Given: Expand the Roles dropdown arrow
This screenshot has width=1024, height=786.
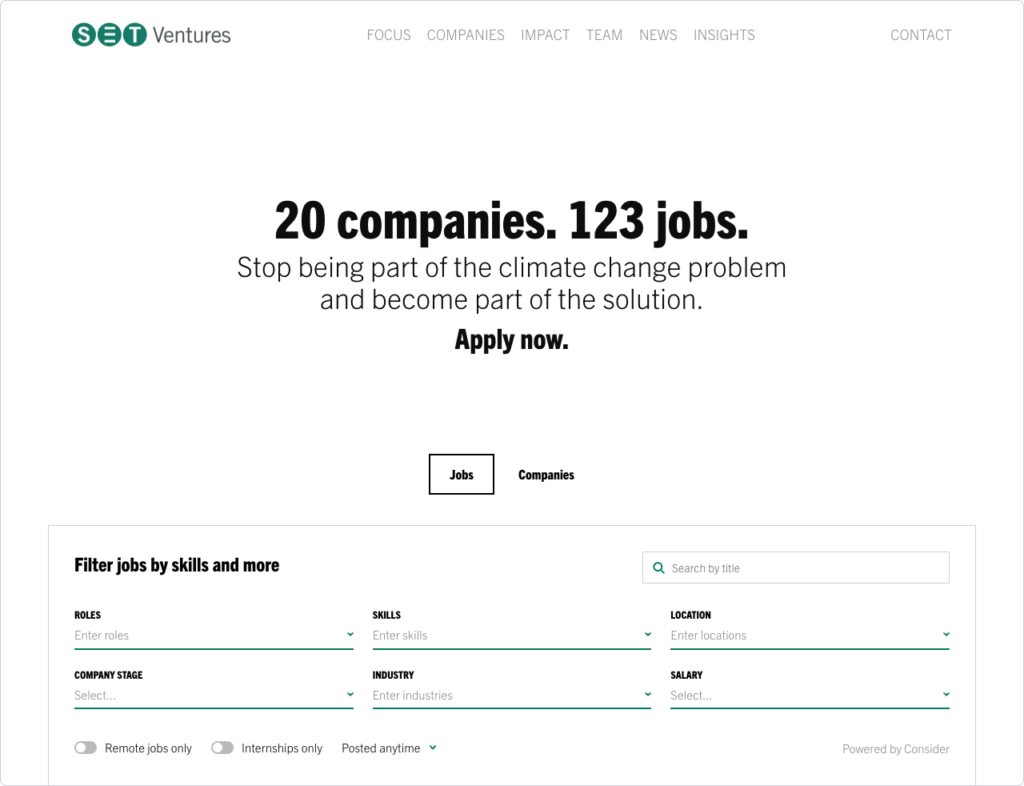Looking at the screenshot, I should (350, 634).
